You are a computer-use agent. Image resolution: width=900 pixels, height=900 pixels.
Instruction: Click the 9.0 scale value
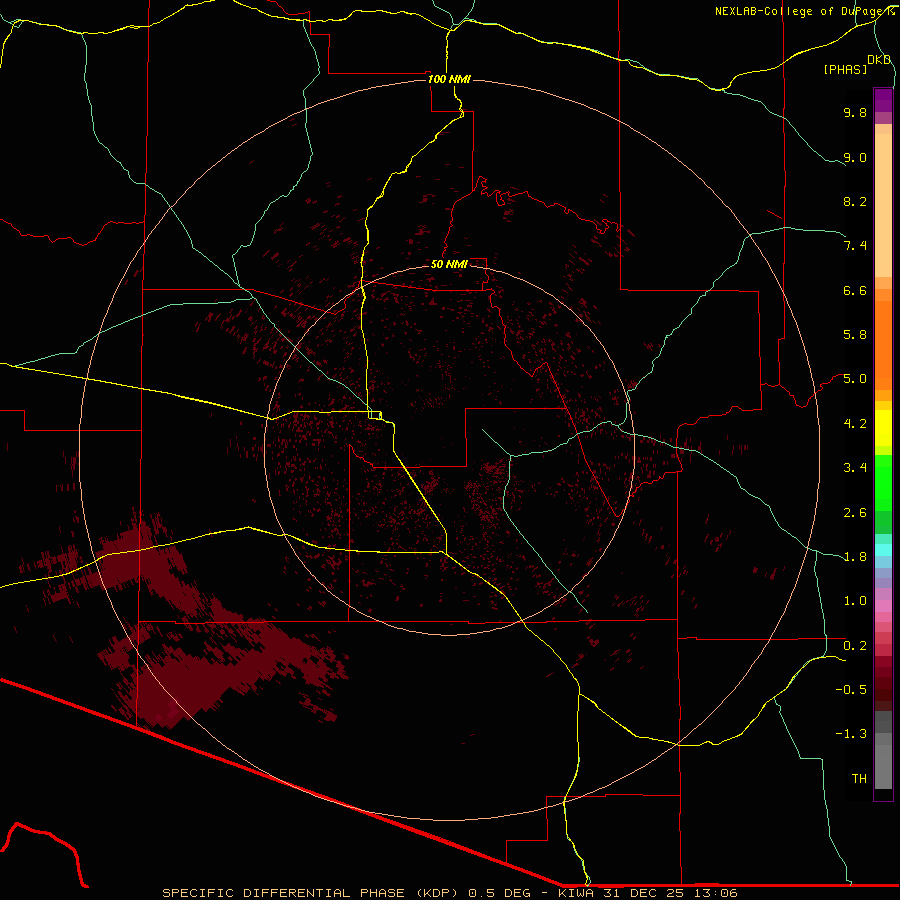[x=855, y=157]
